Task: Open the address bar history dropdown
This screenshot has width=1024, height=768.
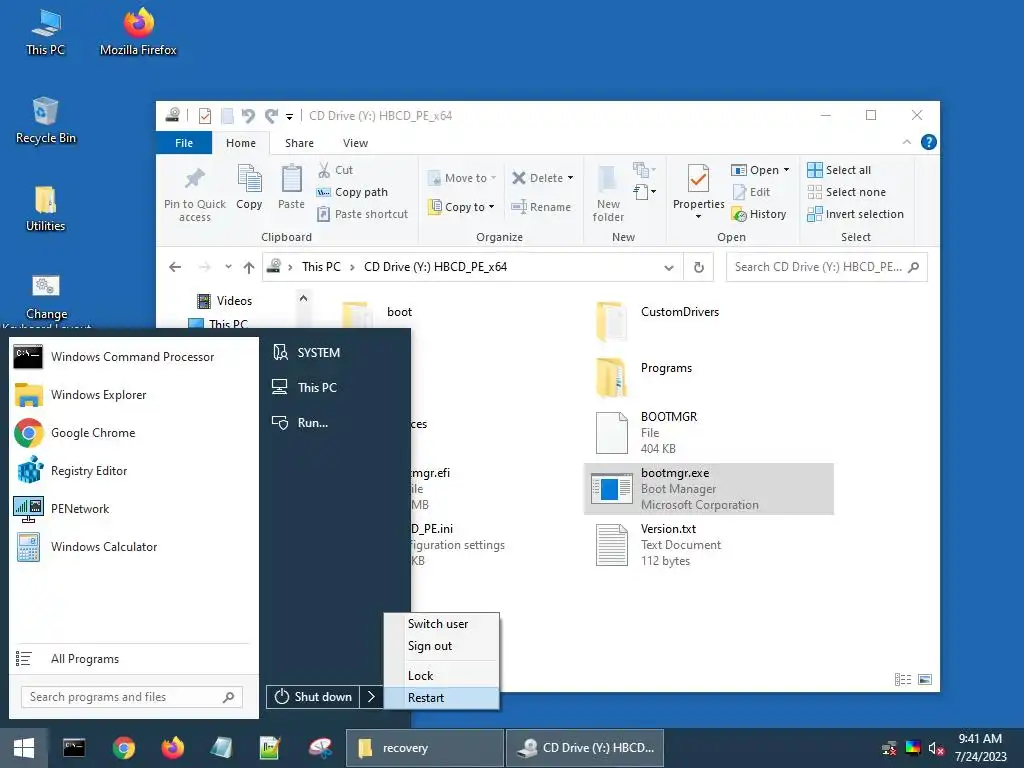Action: click(669, 268)
